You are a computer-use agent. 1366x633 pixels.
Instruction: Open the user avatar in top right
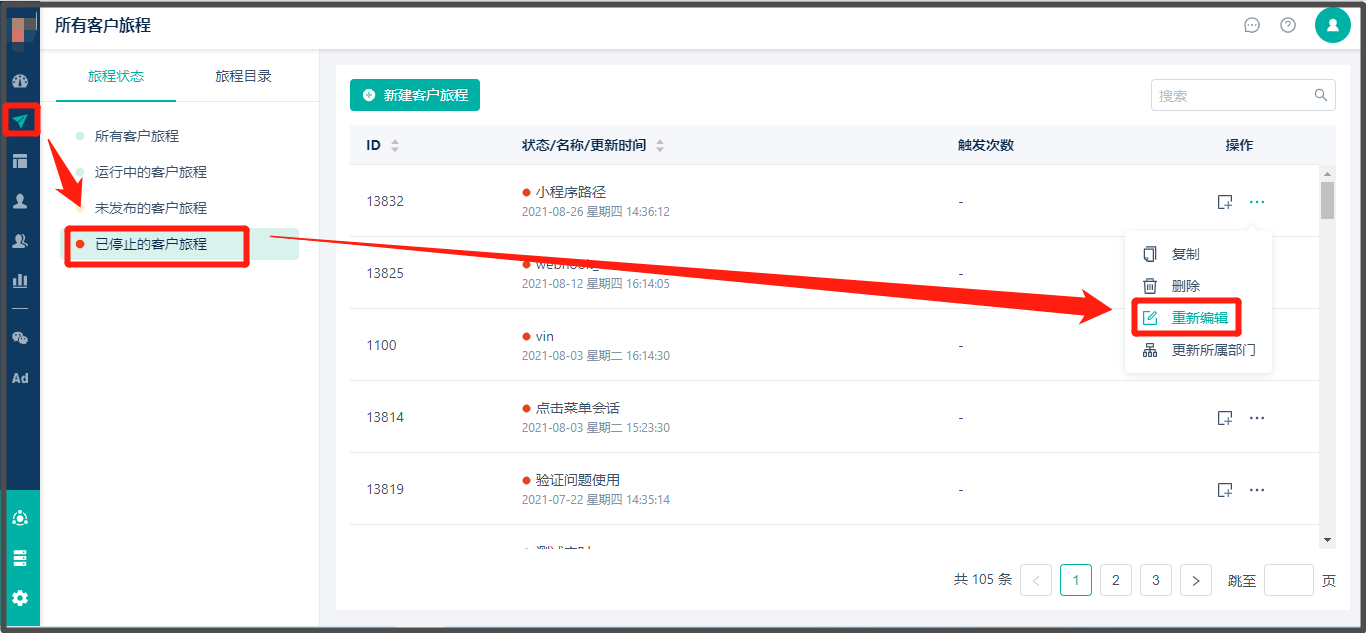1333,25
